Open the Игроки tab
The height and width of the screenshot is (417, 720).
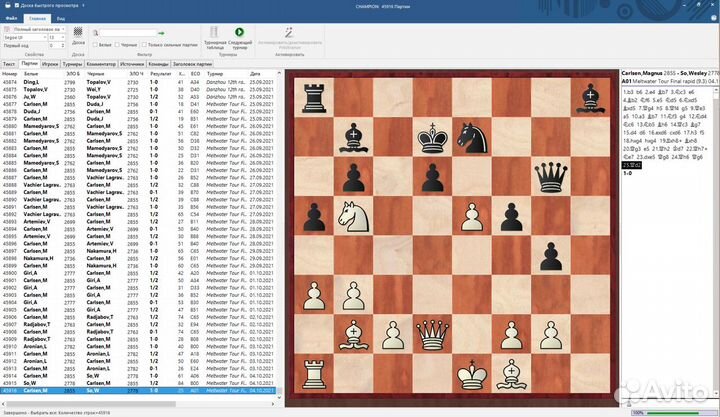click(50, 64)
